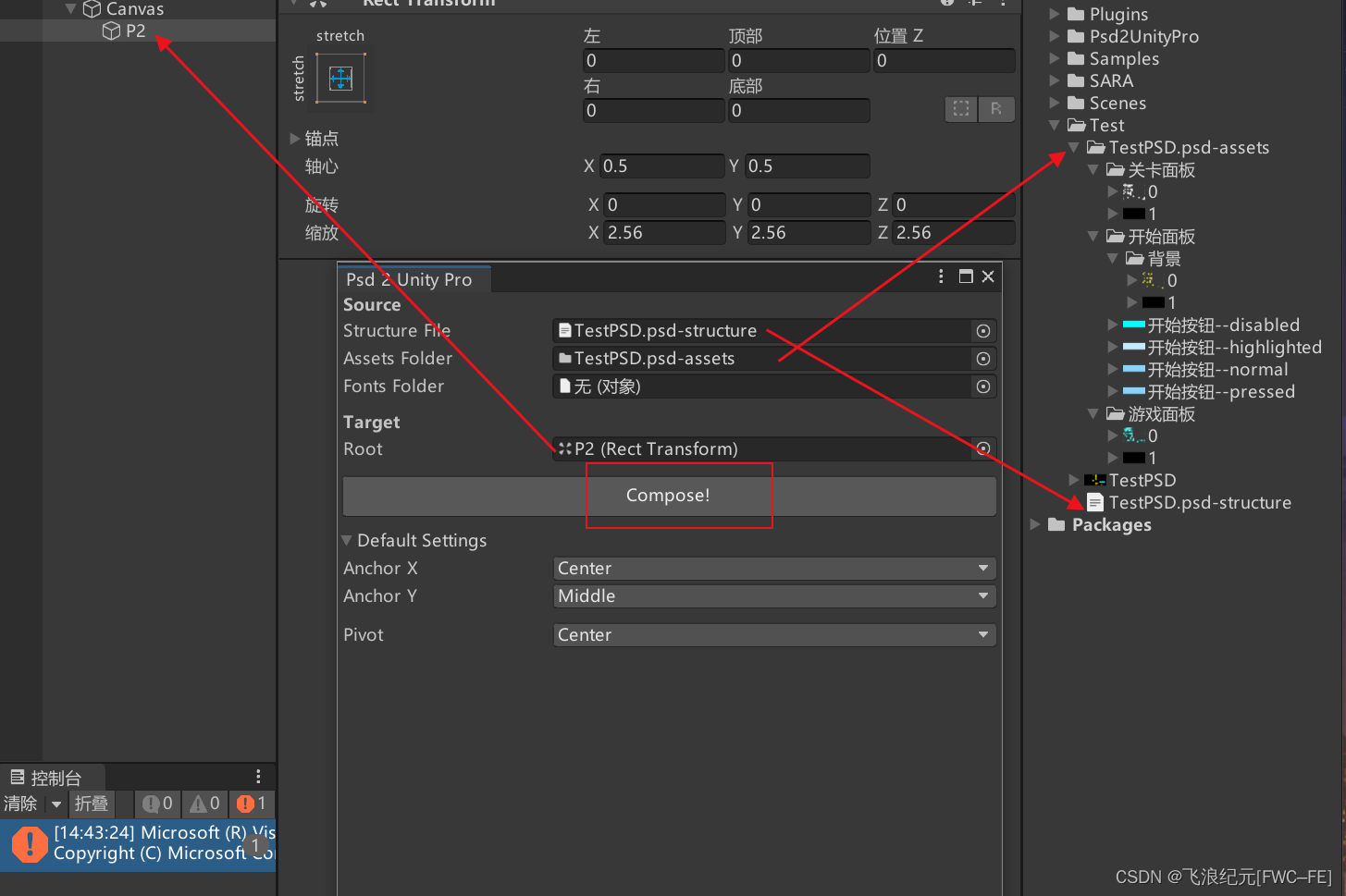Open Psd 2 Unity Pro window options menu

[x=941, y=276]
